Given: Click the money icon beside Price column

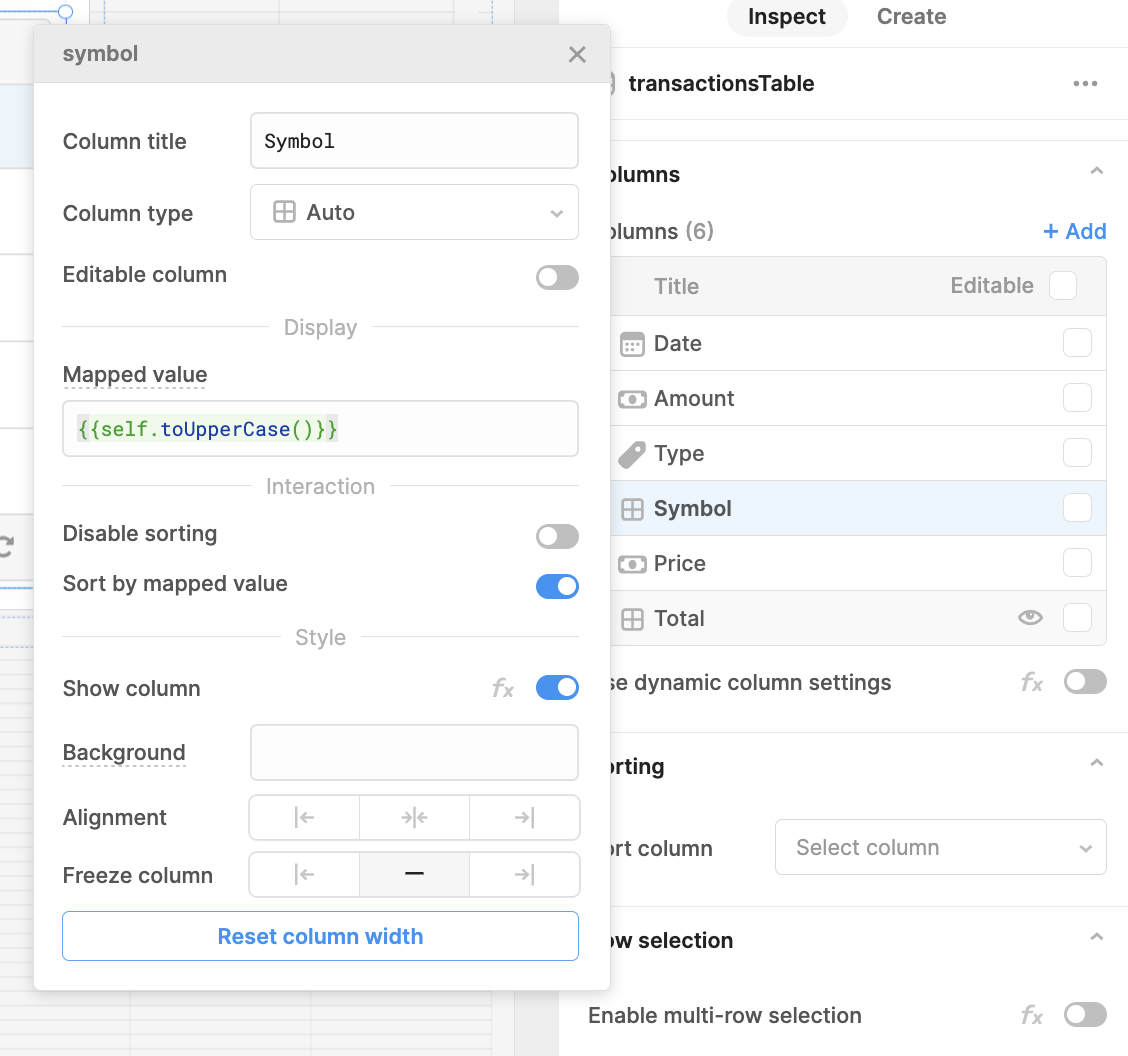Looking at the screenshot, I should click(632, 564).
